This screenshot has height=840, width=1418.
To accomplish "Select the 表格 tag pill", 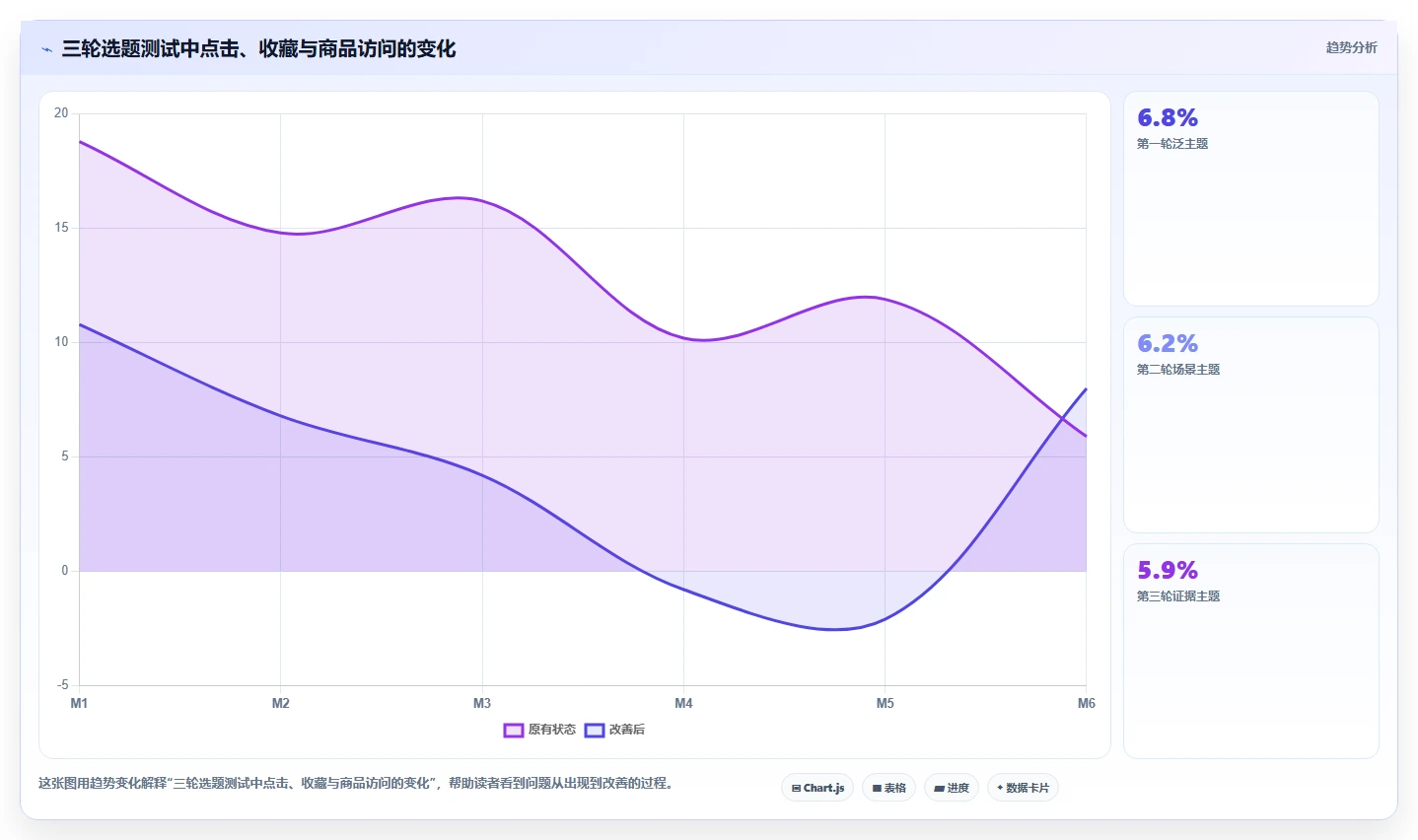I will click(x=888, y=788).
